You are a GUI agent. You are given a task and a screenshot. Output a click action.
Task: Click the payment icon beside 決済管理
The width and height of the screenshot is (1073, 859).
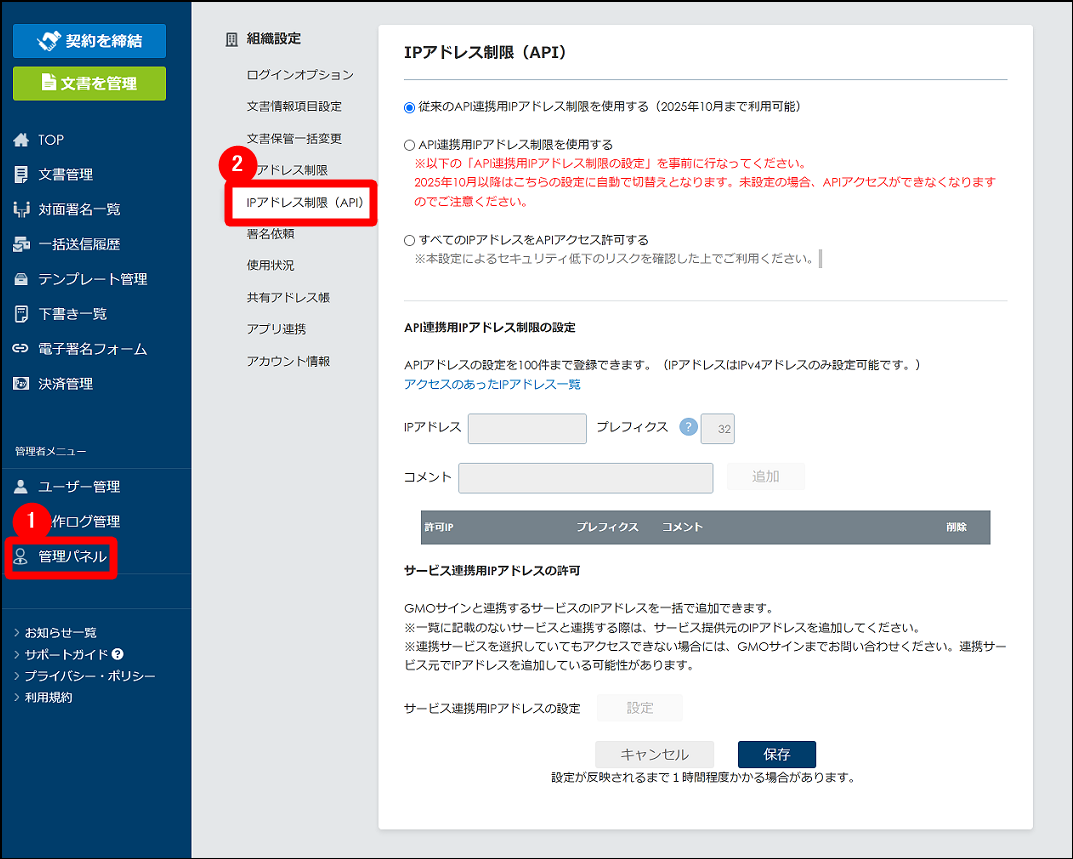click(21, 384)
